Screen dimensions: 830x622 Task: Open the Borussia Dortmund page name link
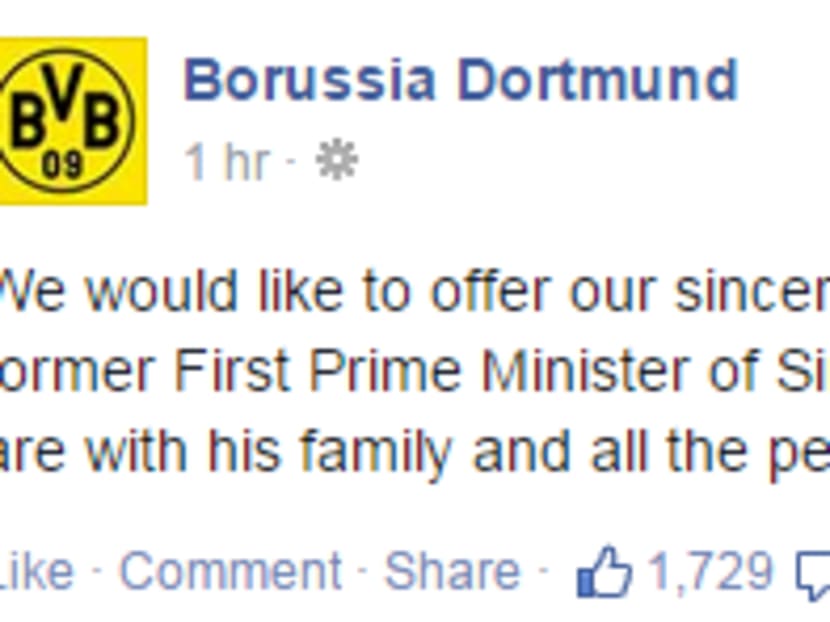(460, 80)
